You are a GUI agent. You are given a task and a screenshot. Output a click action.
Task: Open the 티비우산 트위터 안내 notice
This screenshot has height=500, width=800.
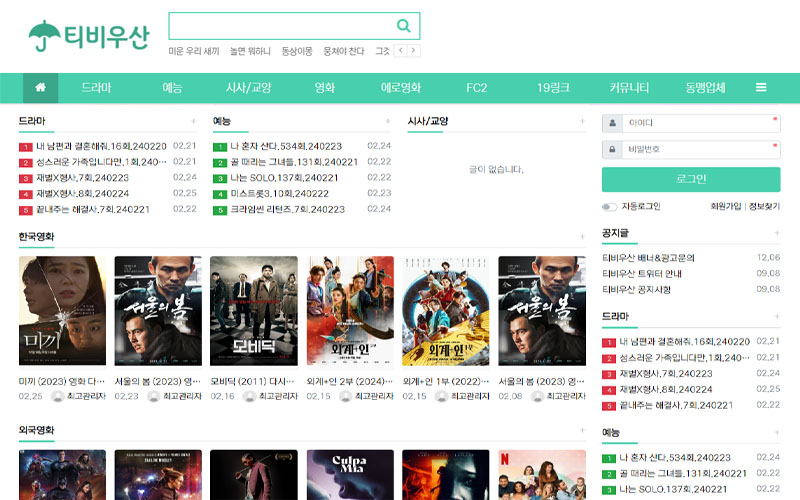click(x=642, y=274)
